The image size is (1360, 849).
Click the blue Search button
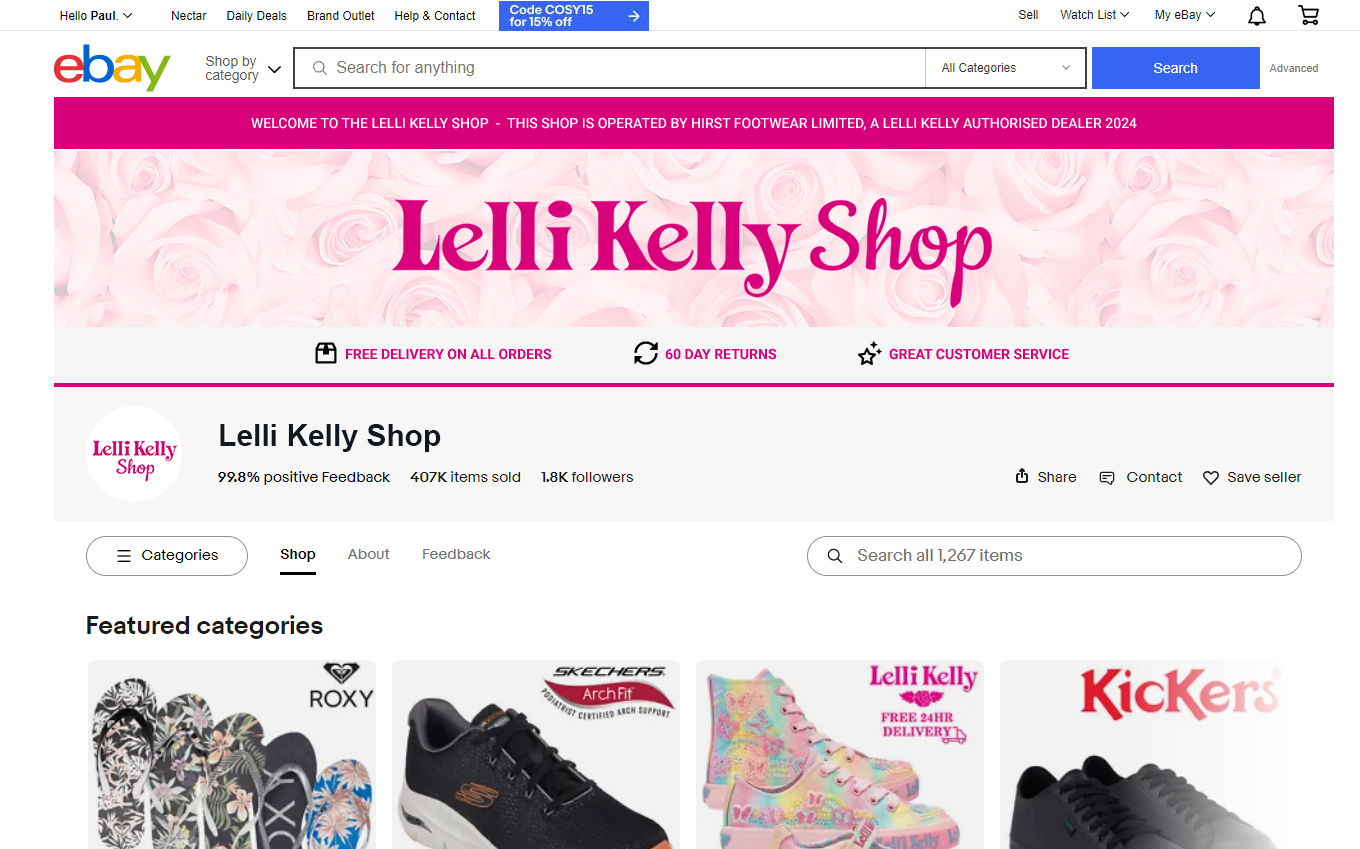[1175, 68]
